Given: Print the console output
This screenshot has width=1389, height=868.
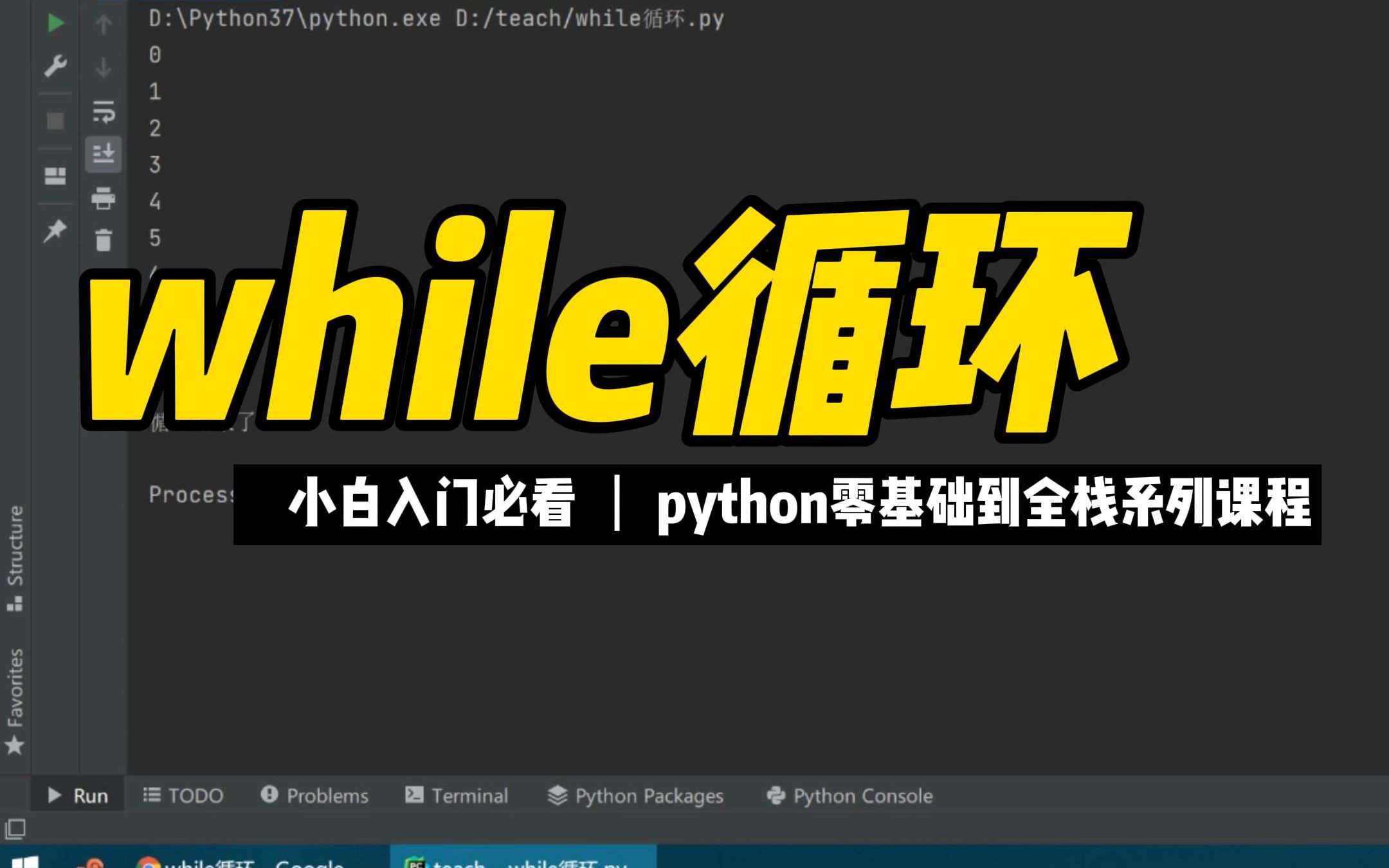Looking at the screenshot, I should 104,197.
